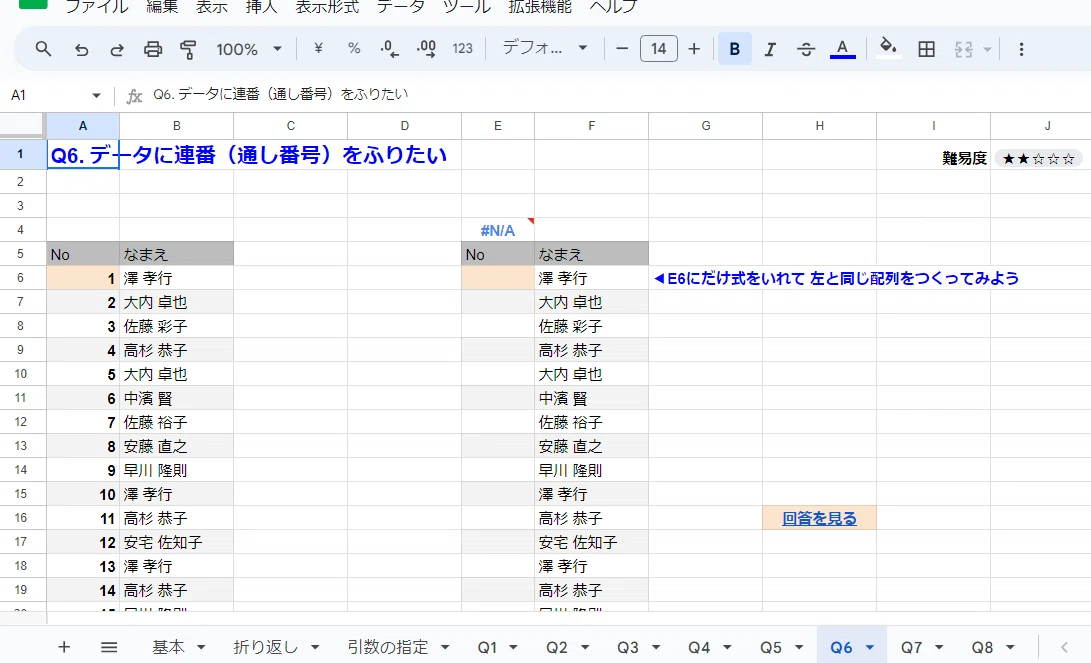Open the 表示 menu
1091x663 pixels.
coord(212,7)
